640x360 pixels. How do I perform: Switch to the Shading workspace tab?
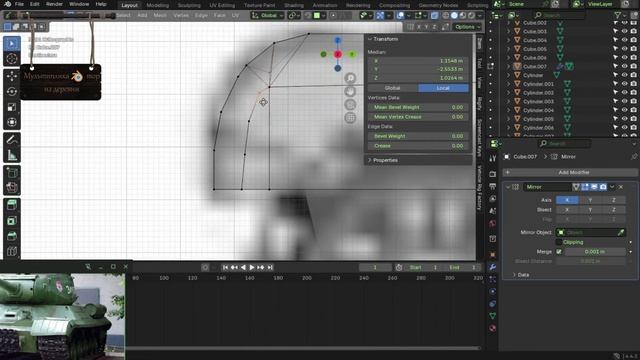[x=294, y=5]
